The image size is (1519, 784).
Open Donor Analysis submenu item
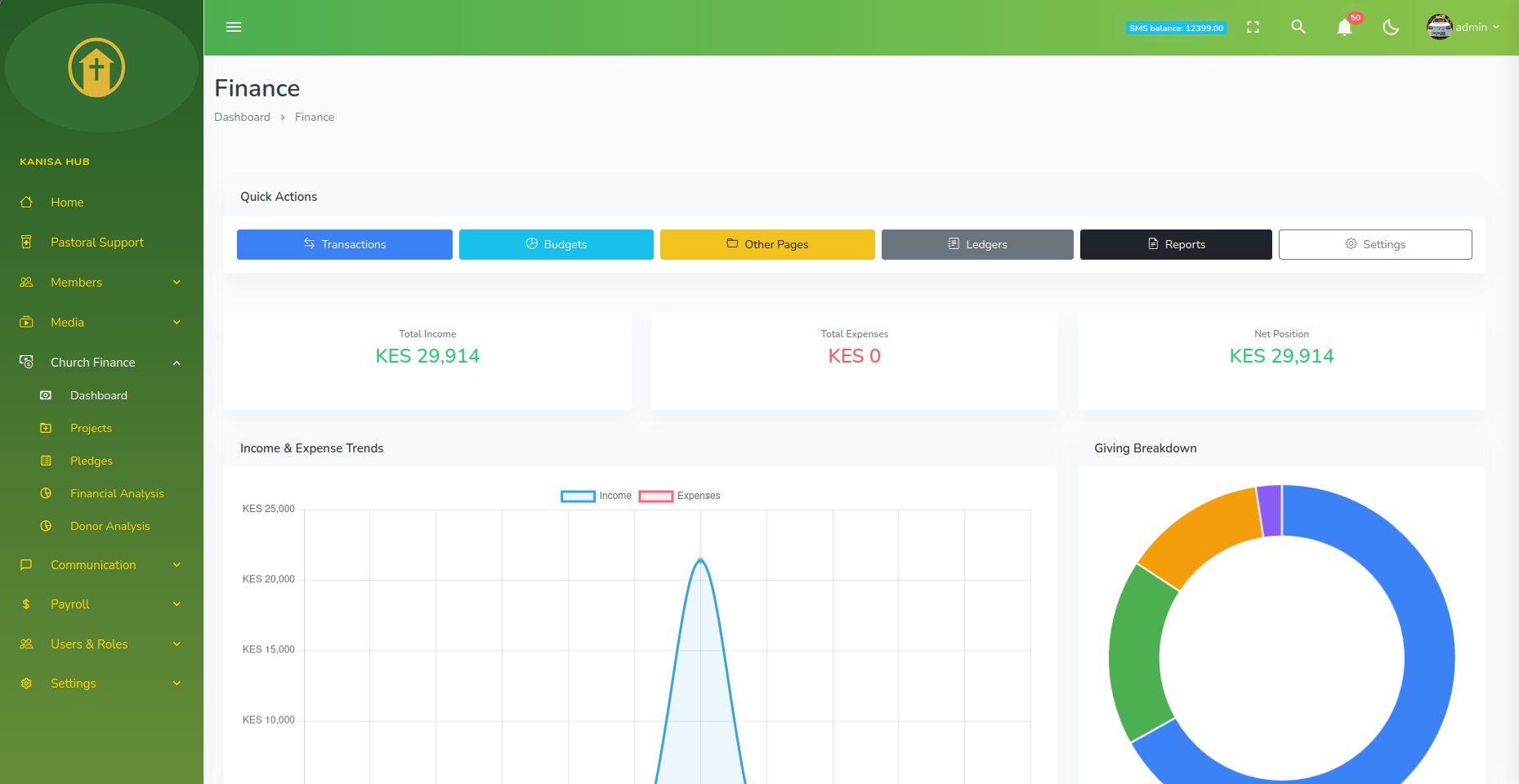(x=110, y=526)
